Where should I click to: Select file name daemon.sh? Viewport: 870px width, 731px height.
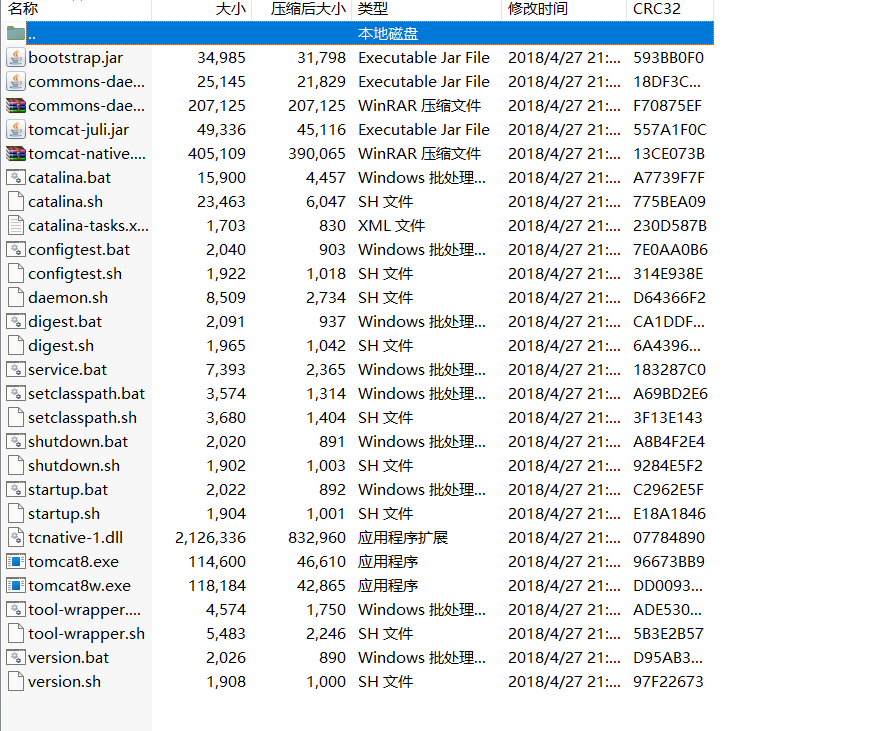pos(68,298)
